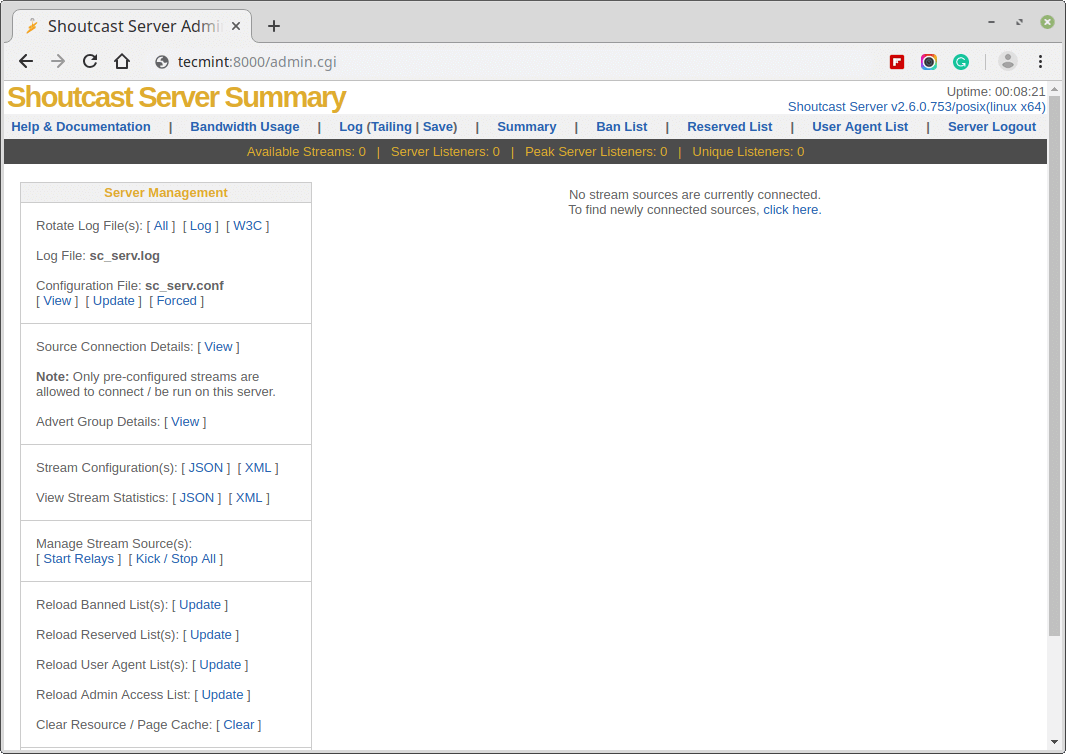View Advert Group Details
This screenshot has height=754, width=1066.
[x=185, y=422]
